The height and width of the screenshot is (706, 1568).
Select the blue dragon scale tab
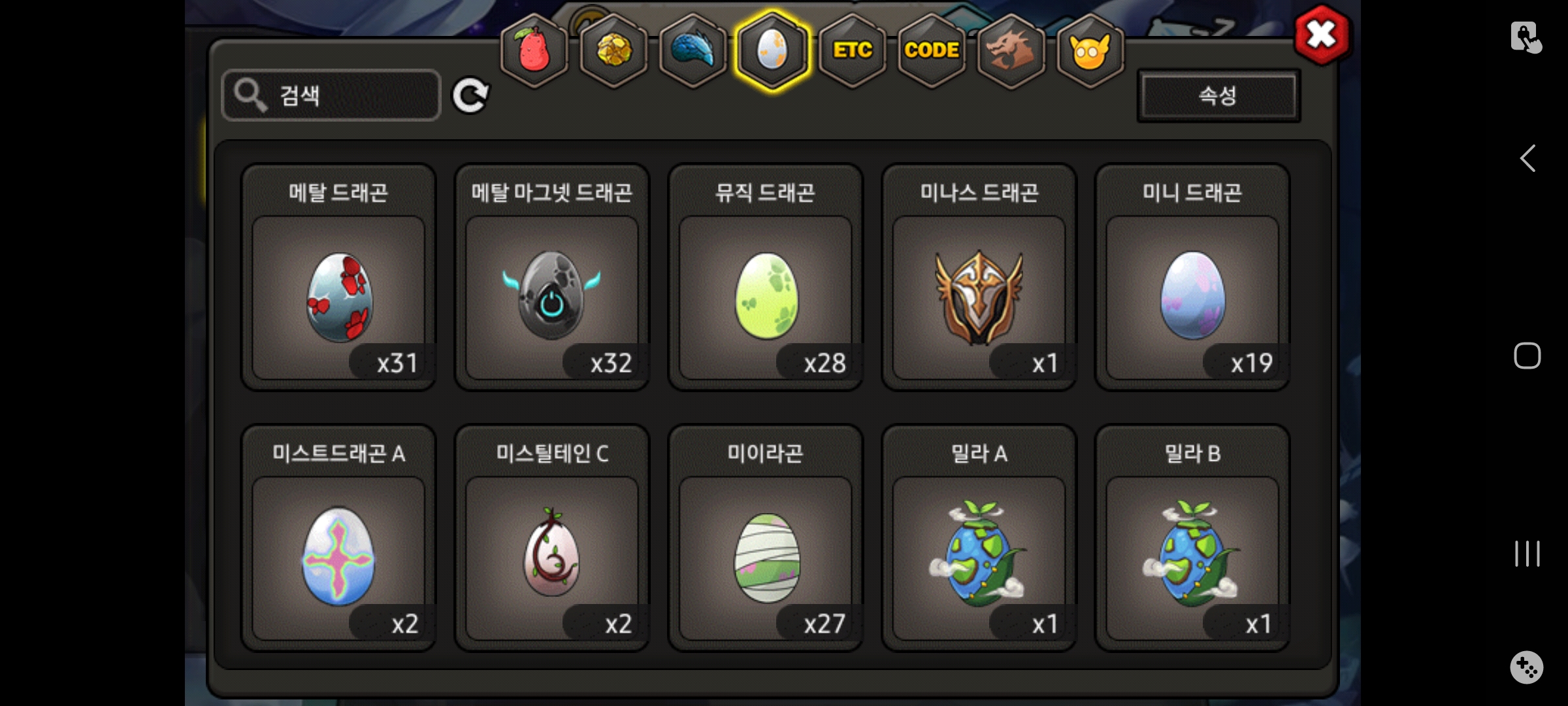[x=693, y=50]
